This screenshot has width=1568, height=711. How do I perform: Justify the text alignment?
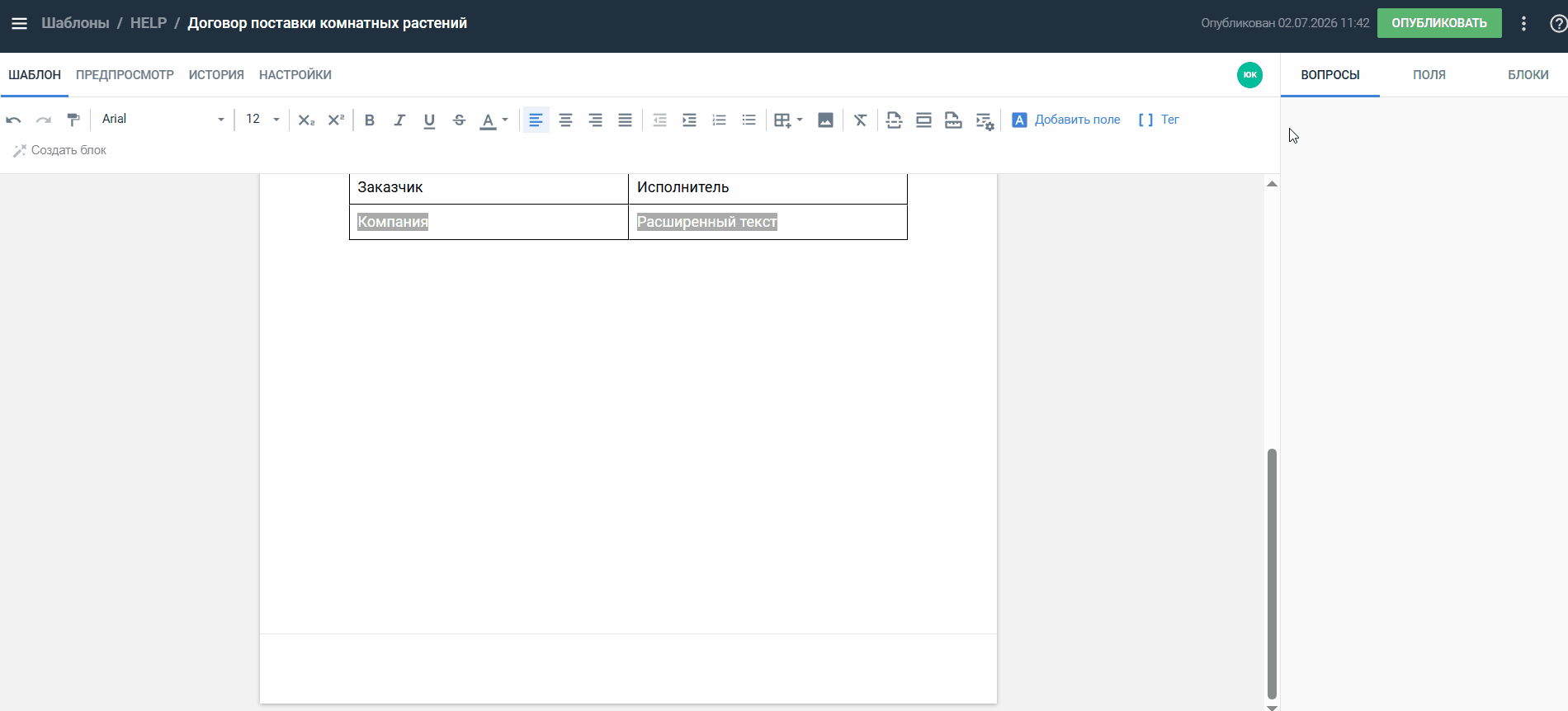pyautogui.click(x=625, y=120)
